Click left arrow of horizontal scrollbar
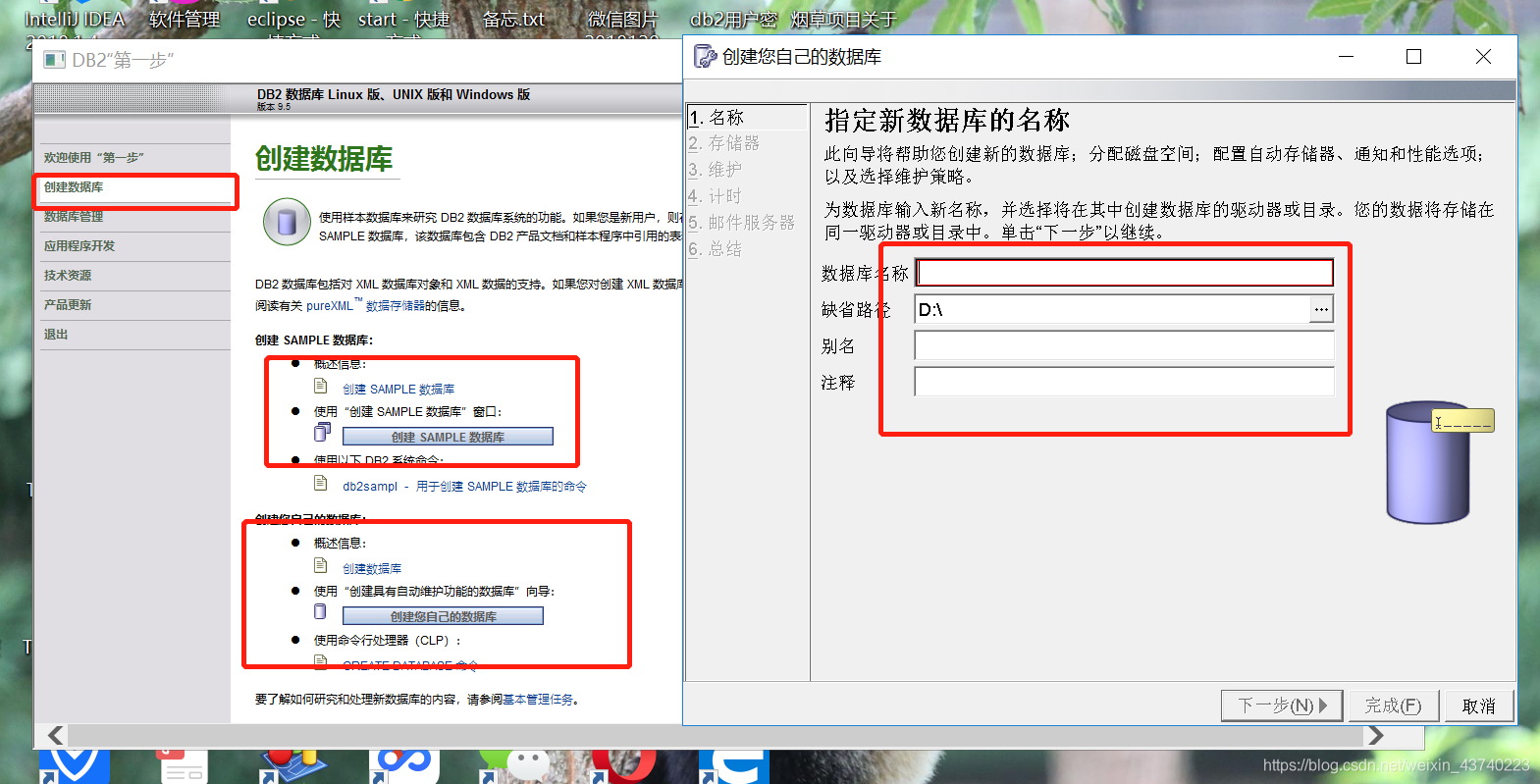 click(56, 736)
